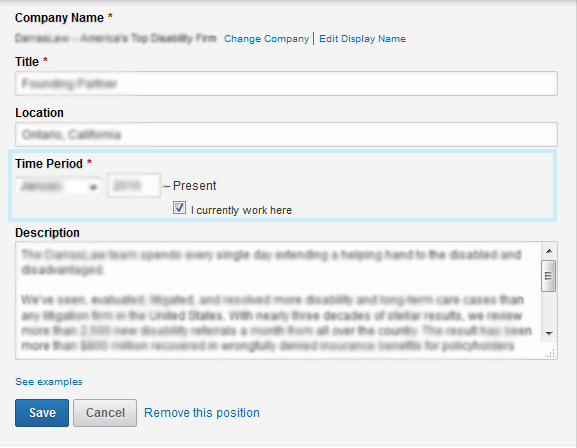Viewport: 577px width, 448px height.
Task: Click the Description scrollbar thumb
Action: [549, 276]
